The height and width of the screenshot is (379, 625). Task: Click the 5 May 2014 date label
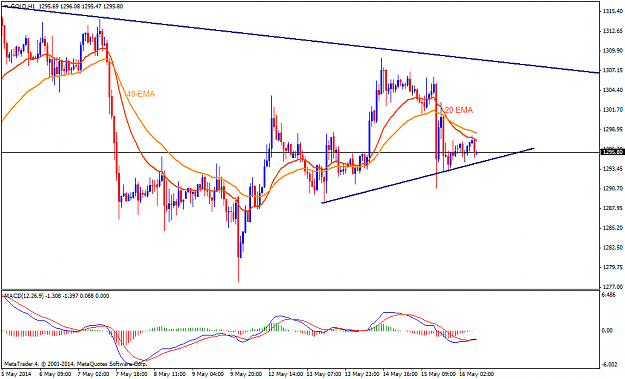pyautogui.click(x=15, y=374)
